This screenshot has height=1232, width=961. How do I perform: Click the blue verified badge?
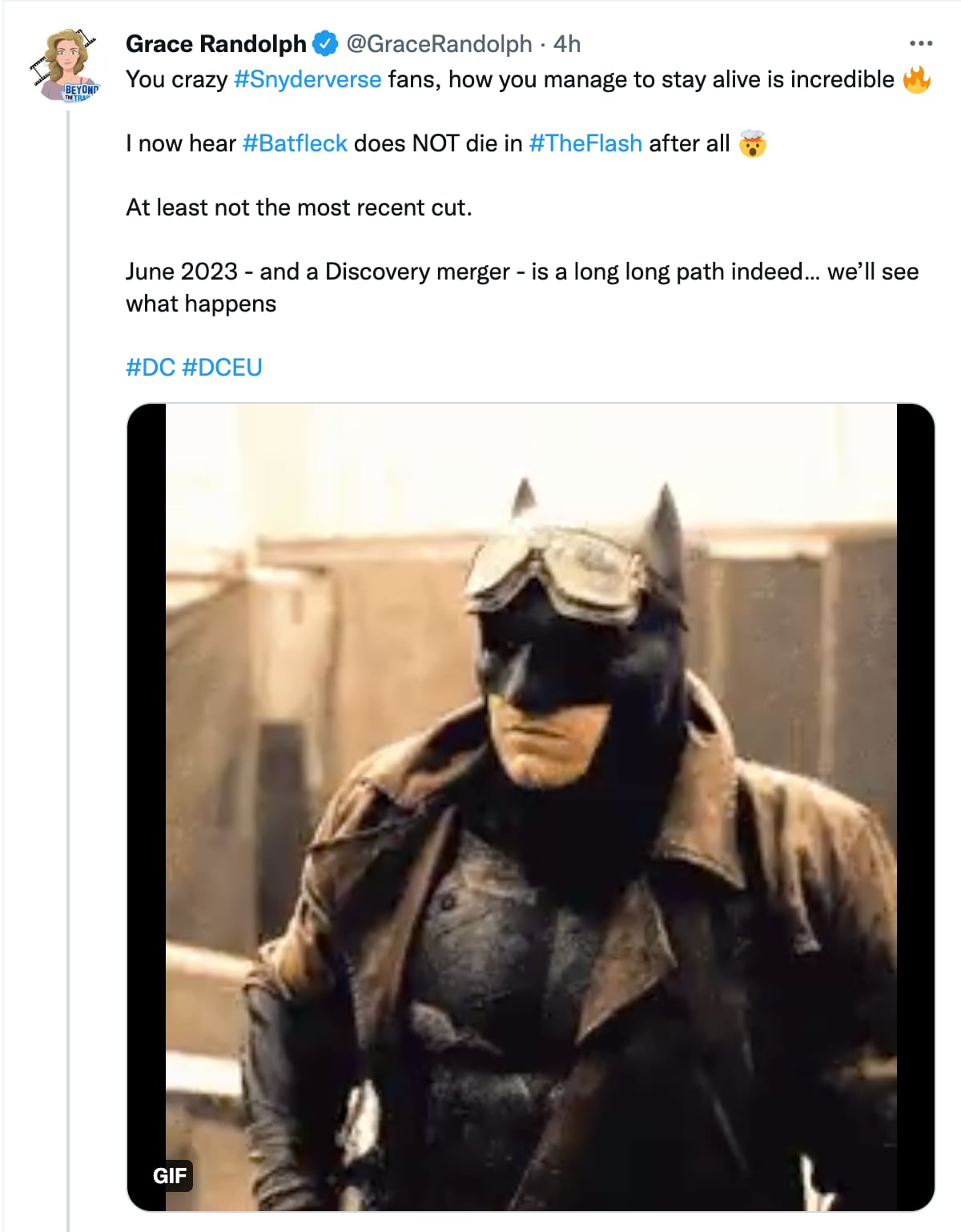(x=324, y=44)
